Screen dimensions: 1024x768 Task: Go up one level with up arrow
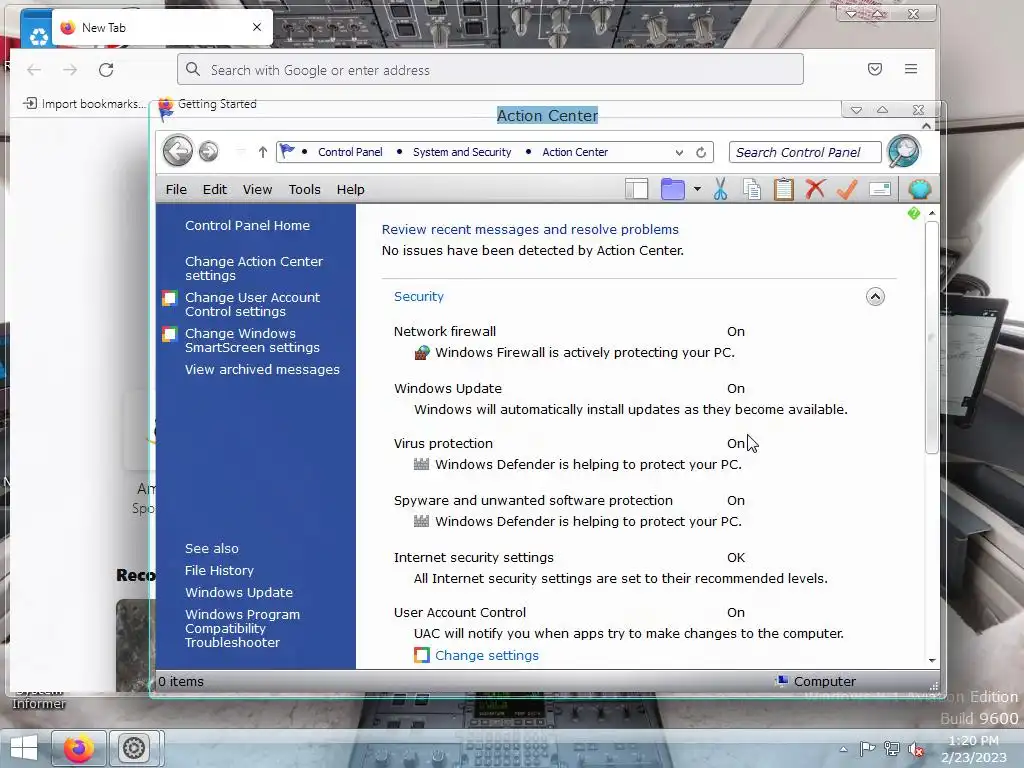(263, 152)
